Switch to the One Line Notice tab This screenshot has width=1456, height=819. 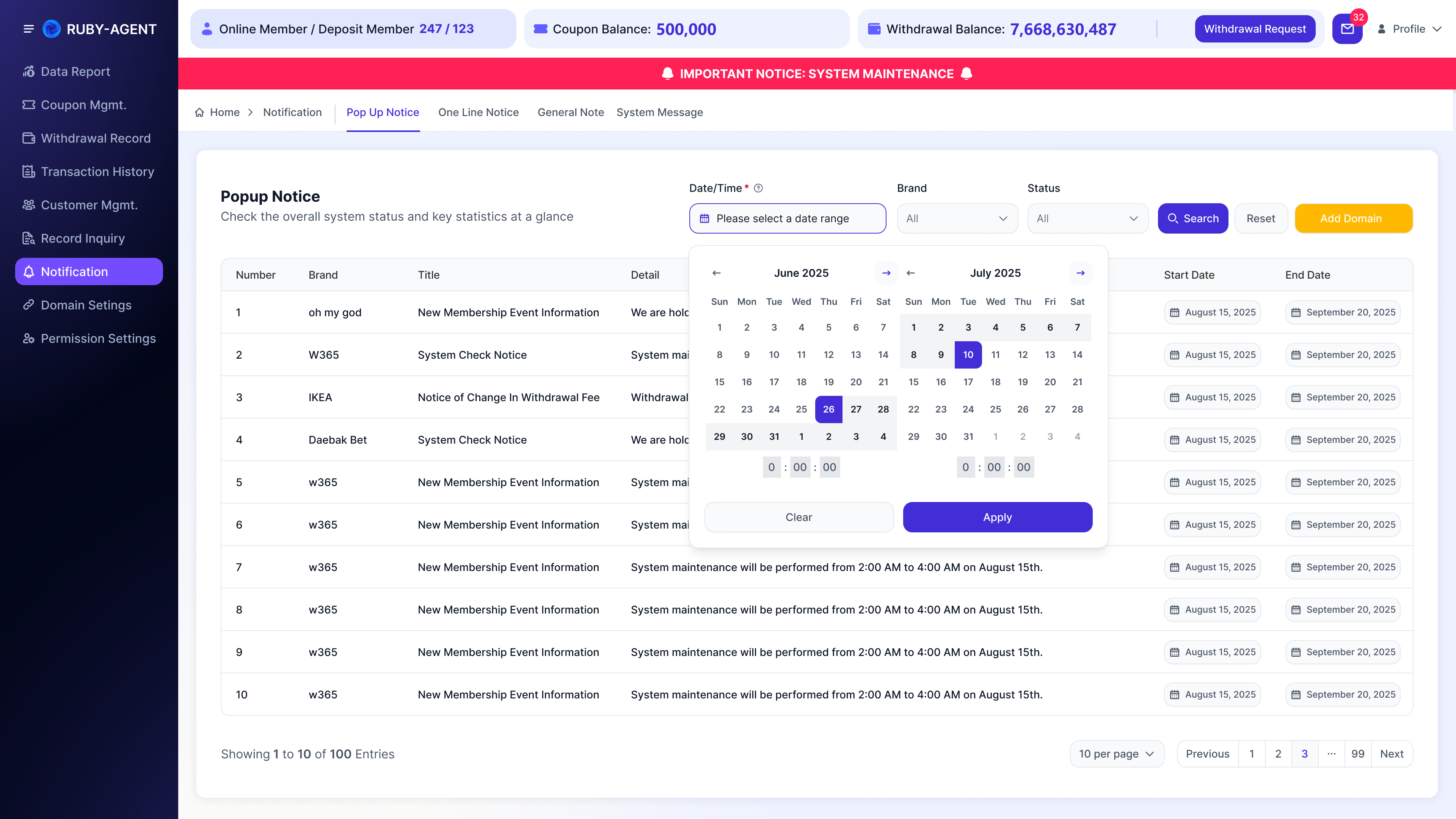478,113
